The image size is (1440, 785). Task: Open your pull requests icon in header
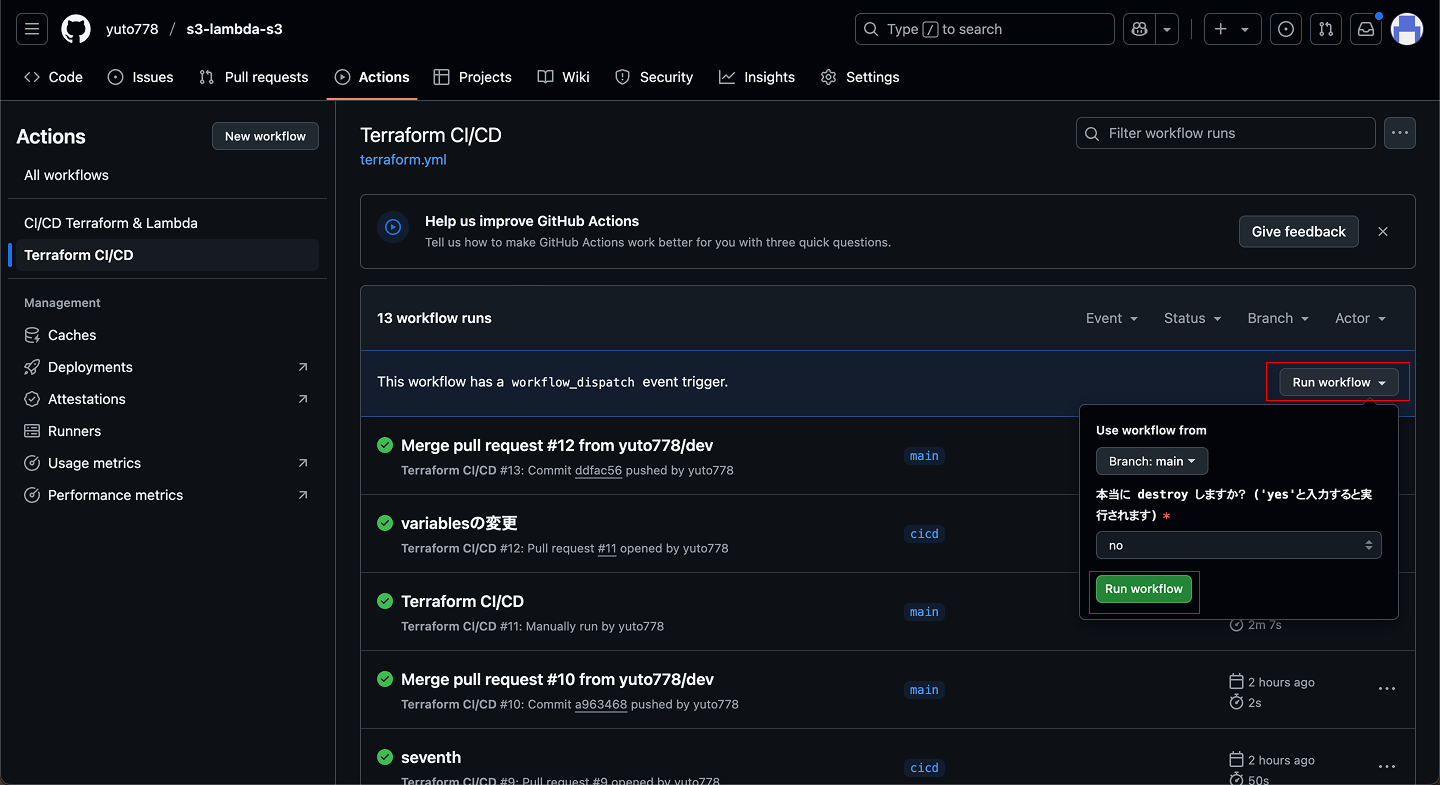click(1326, 29)
